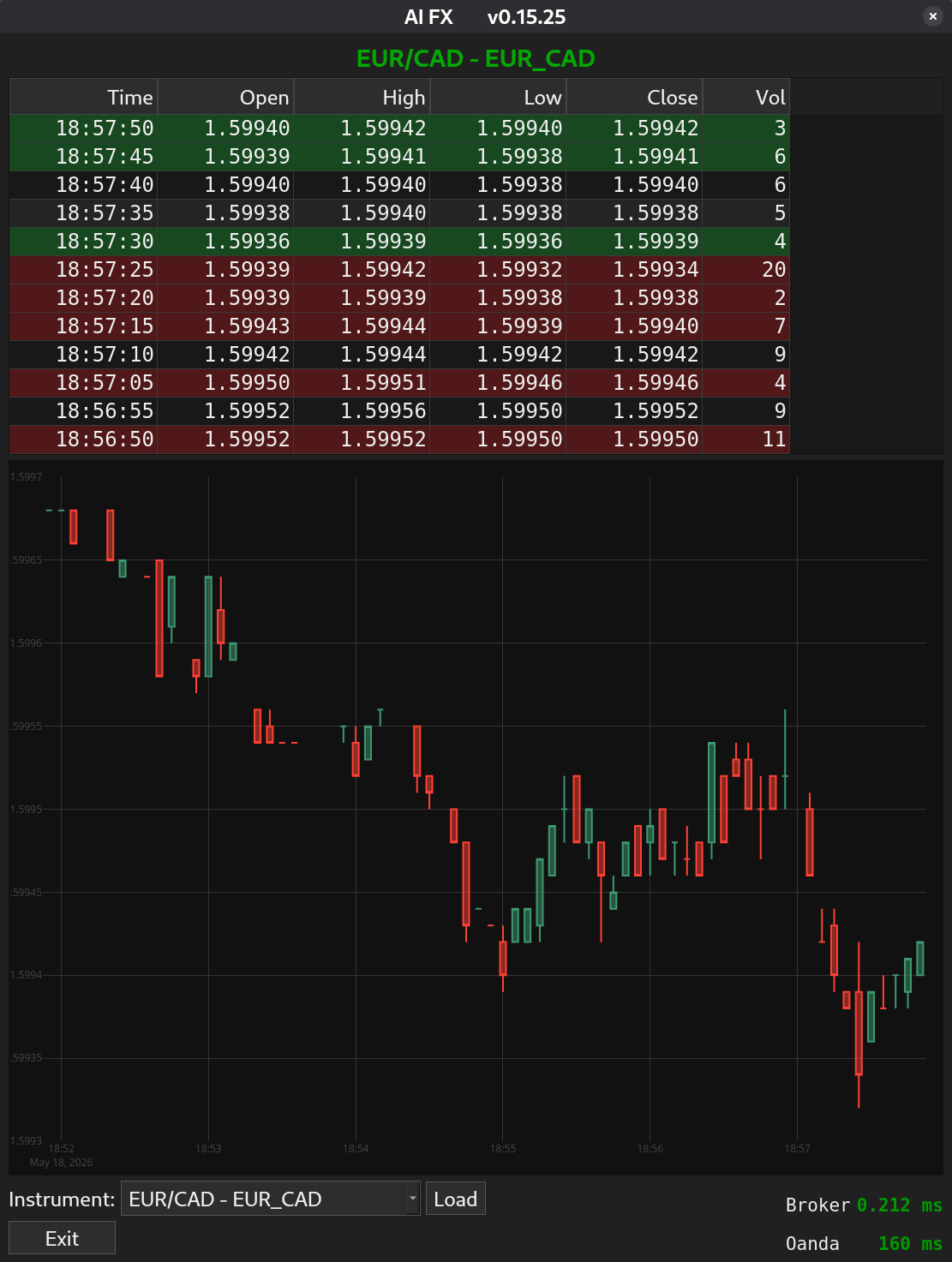Image resolution: width=952 pixels, height=1262 pixels.
Task: Select the 18:57:15 time cell
Action: coord(84,326)
